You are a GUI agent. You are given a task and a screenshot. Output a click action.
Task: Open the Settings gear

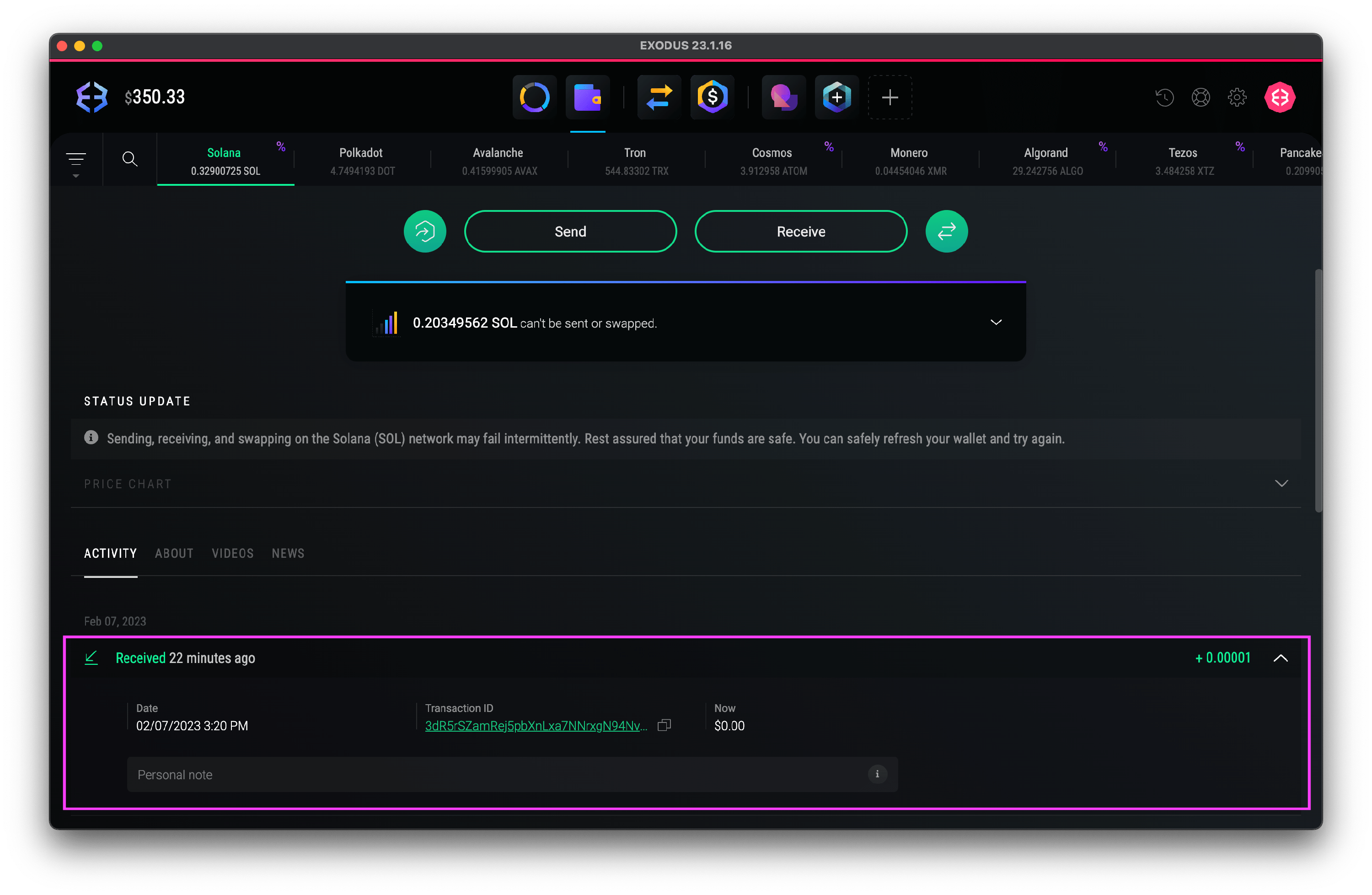click(x=1237, y=97)
